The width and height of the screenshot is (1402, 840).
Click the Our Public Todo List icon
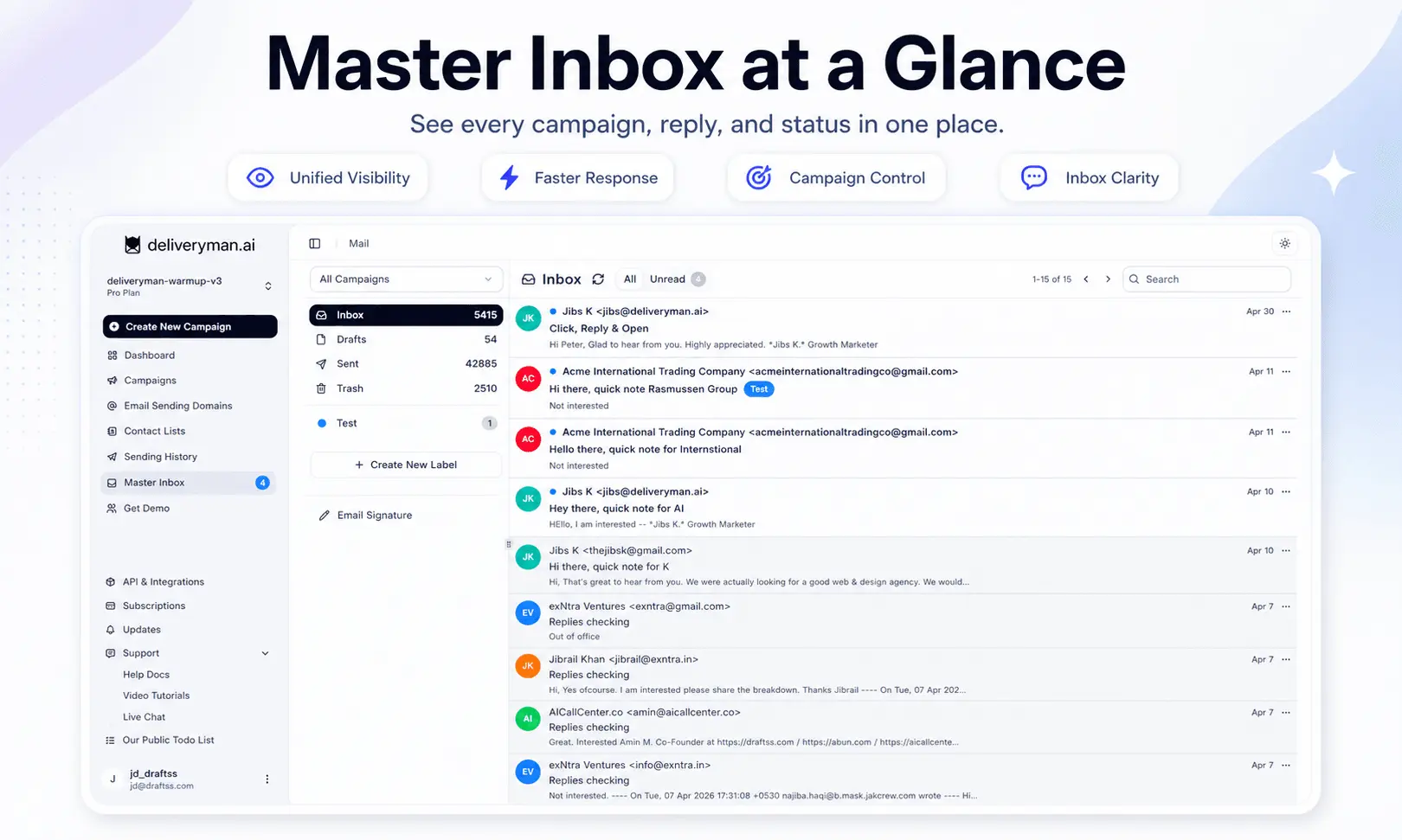point(110,741)
